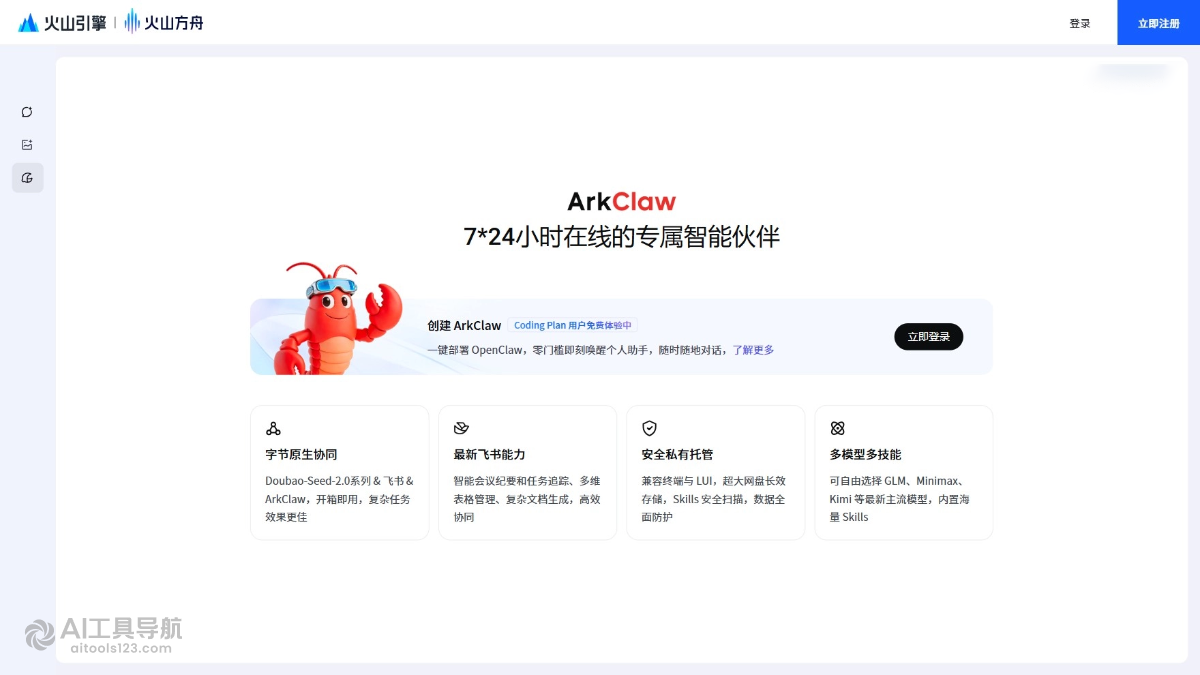
Task: Click the 字节原生协同 card title
Action: [301, 454]
